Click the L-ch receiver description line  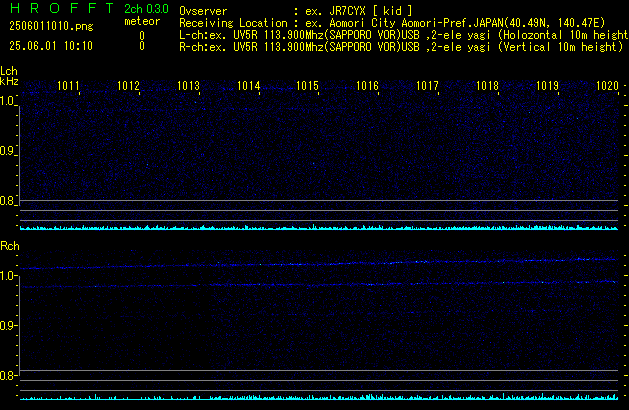coord(404,35)
